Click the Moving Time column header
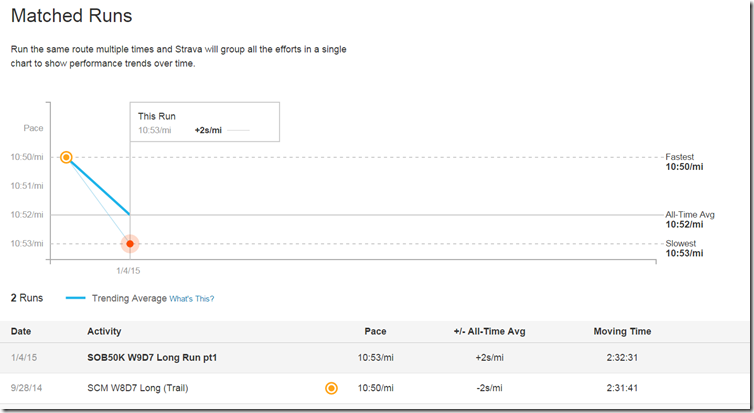Image resolution: width=754 pixels, height=413 pixels. (x=622, y=331)
